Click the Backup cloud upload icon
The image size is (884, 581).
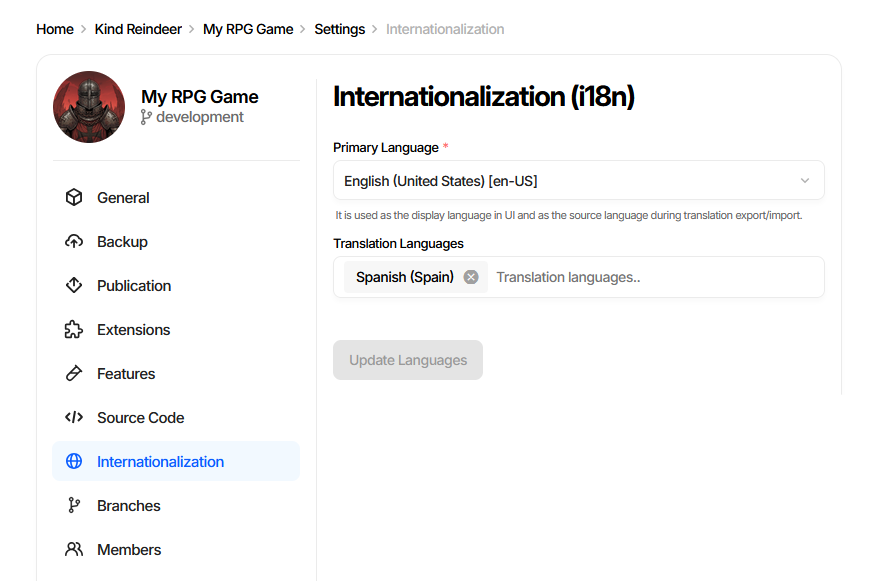pos(74,241)
